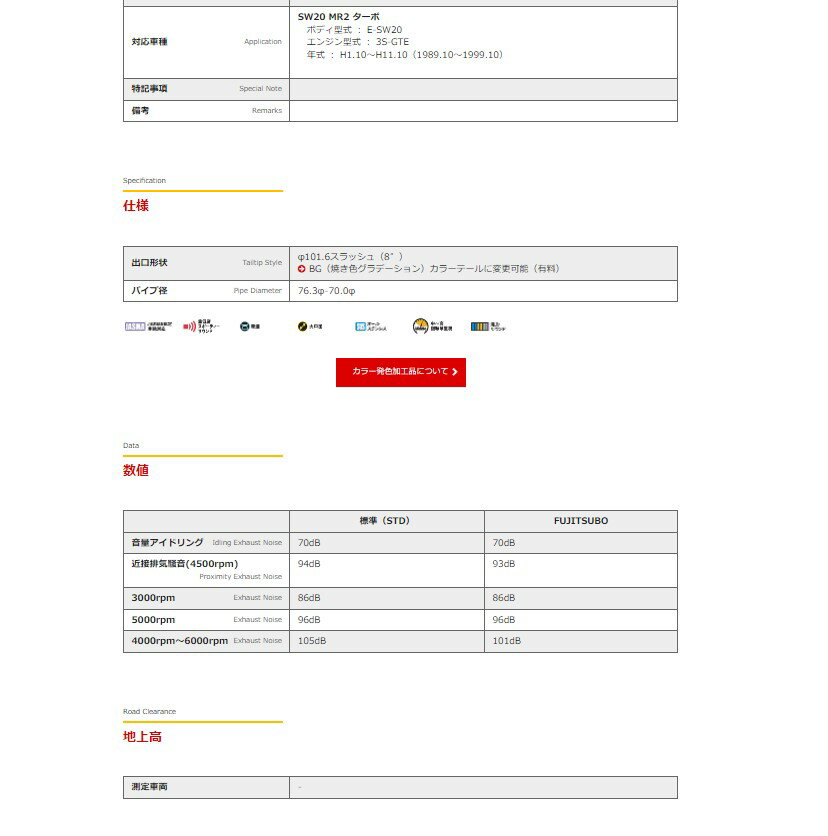The image size is (828, 836).
Task: Click the 近接排気騒音(4500rpm) row label
Action: pyautogui.click(x=185, y=564)
